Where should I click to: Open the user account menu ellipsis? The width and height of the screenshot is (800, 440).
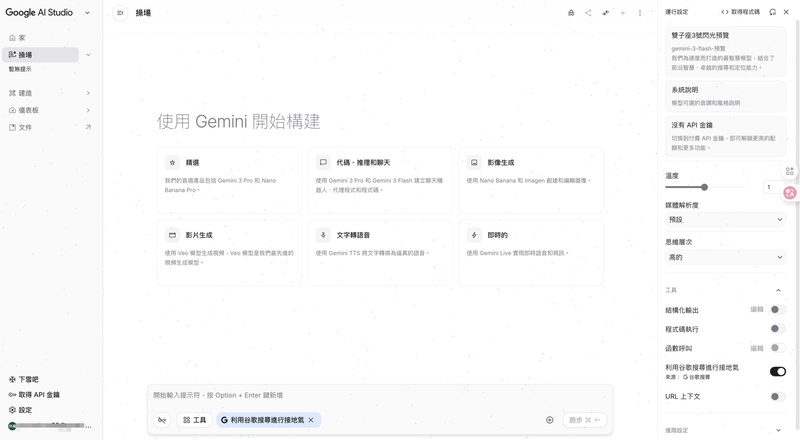[x=89, y=426]
